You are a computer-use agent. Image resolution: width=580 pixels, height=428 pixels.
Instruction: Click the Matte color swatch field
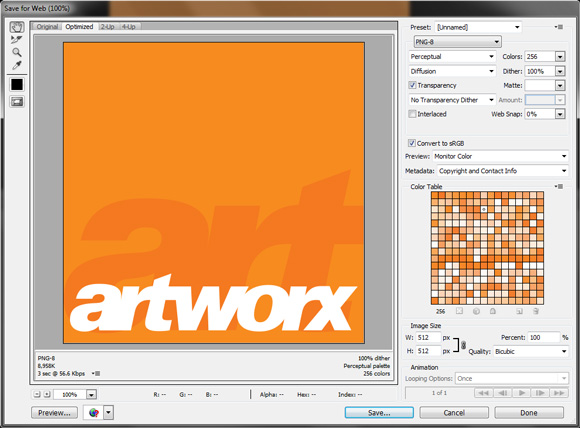[x=540, y=85]
